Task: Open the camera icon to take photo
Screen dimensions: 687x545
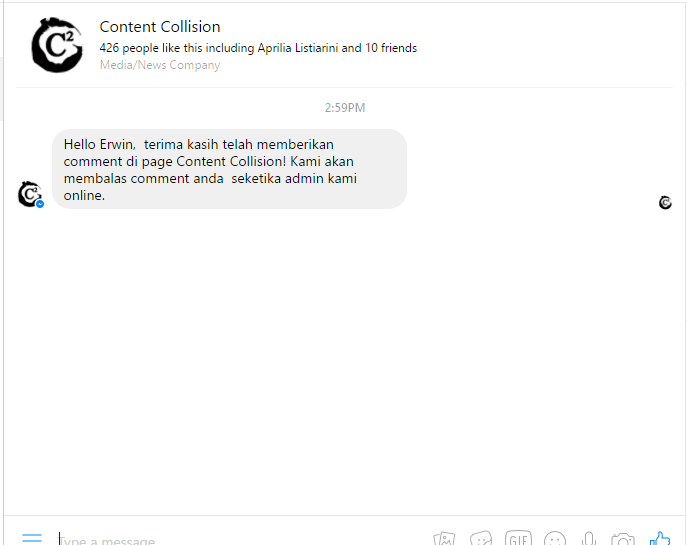Action: coord(623,539)
